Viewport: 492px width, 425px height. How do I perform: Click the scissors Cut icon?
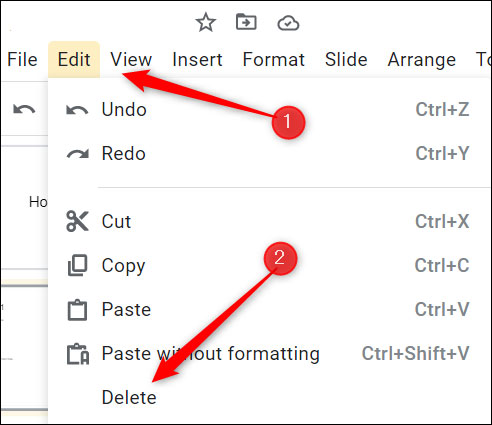point(77,221)
